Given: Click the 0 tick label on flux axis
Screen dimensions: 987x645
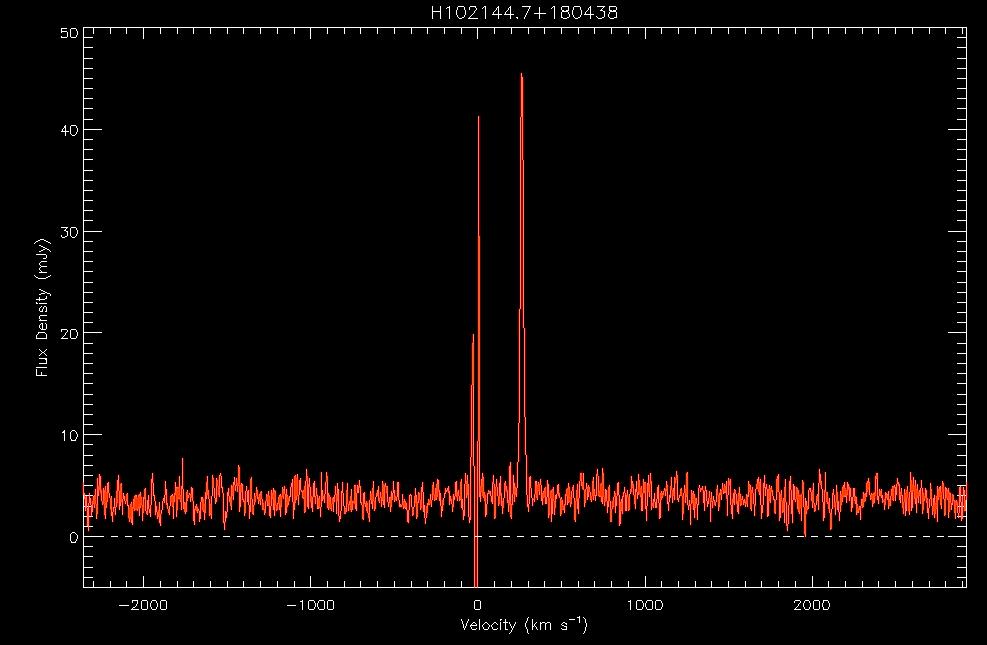Looking at the screenshot, I should (73, 537).
